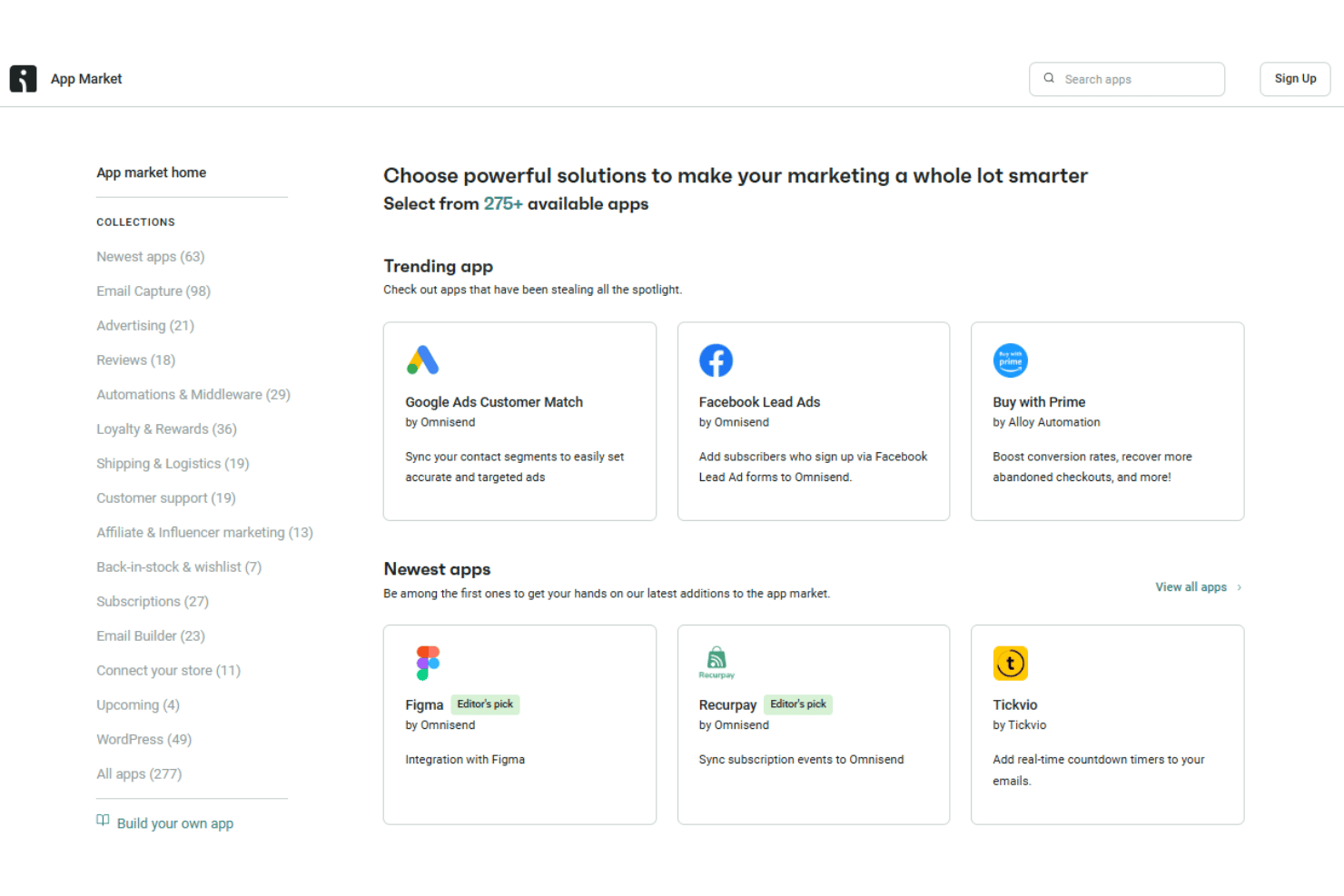Select Shipping & Logistics (19)
The height and width of the screenshot is (896, 1344).
click(173, 464)
